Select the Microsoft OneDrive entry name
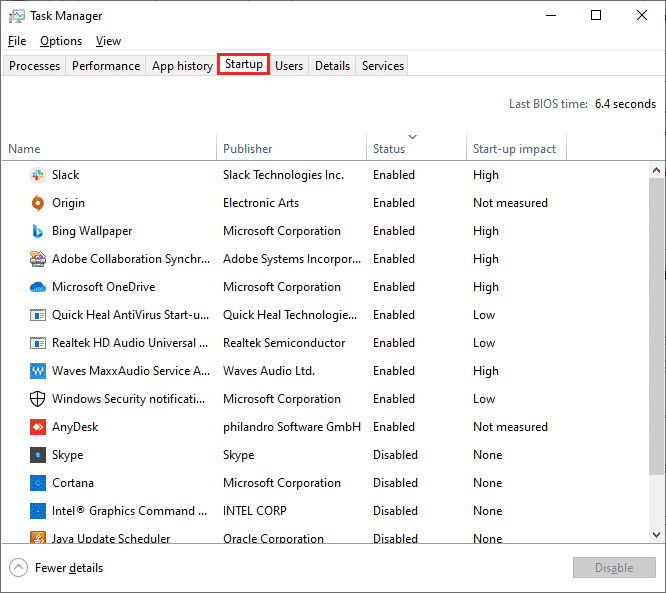Image resolution: width=666 pixels, height=593 pixels. [104, 287]
